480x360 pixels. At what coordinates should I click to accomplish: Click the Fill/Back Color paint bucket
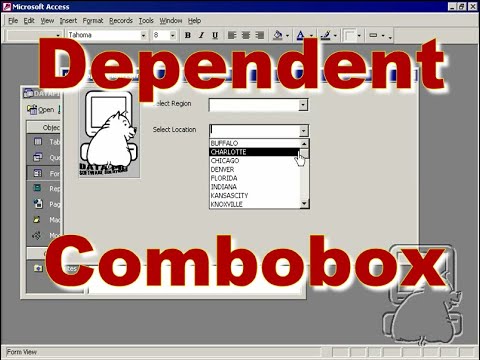click(278, 35)
